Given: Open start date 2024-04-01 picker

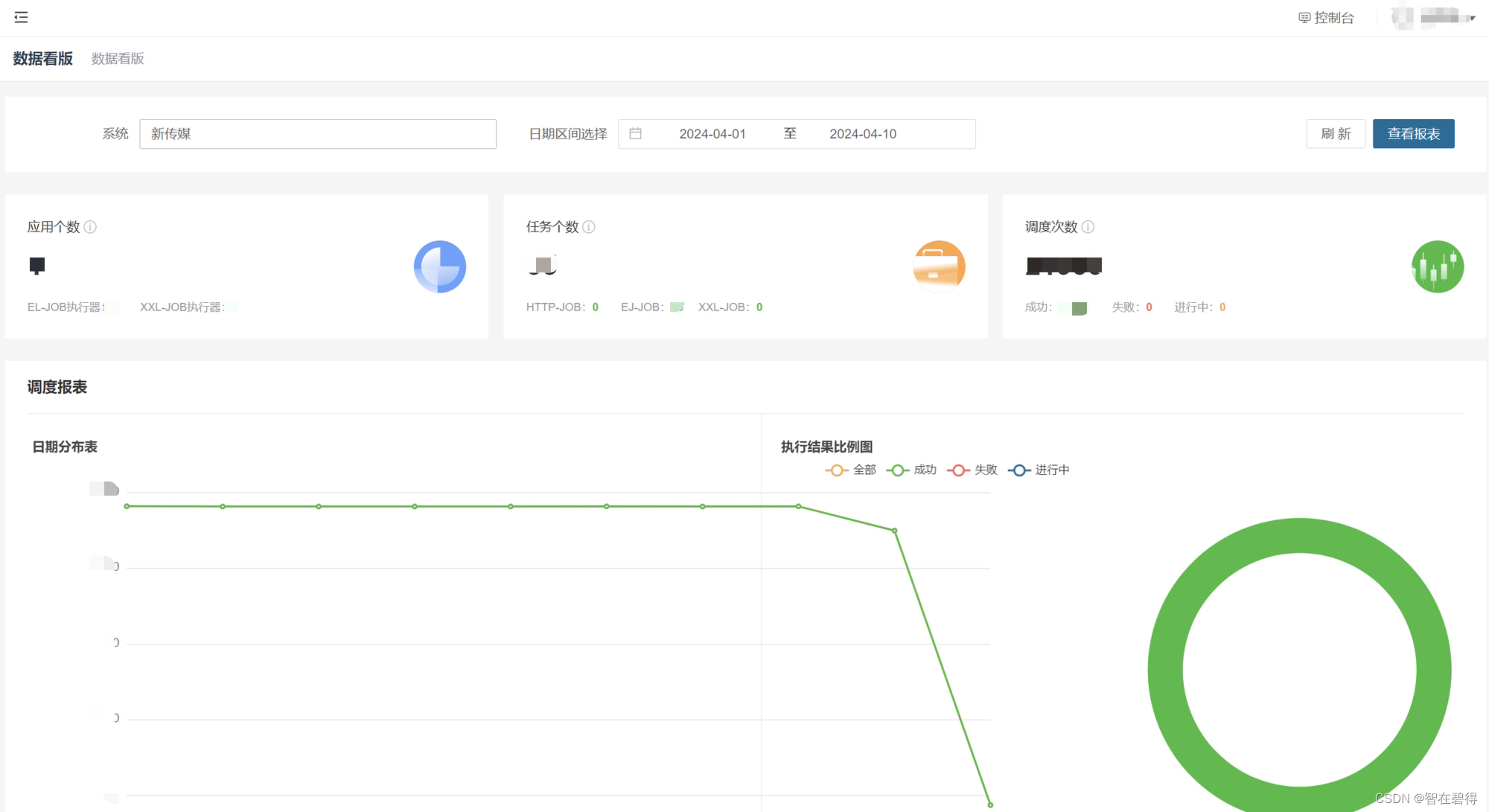Looking at the screenshot, I should coord(712,134).
